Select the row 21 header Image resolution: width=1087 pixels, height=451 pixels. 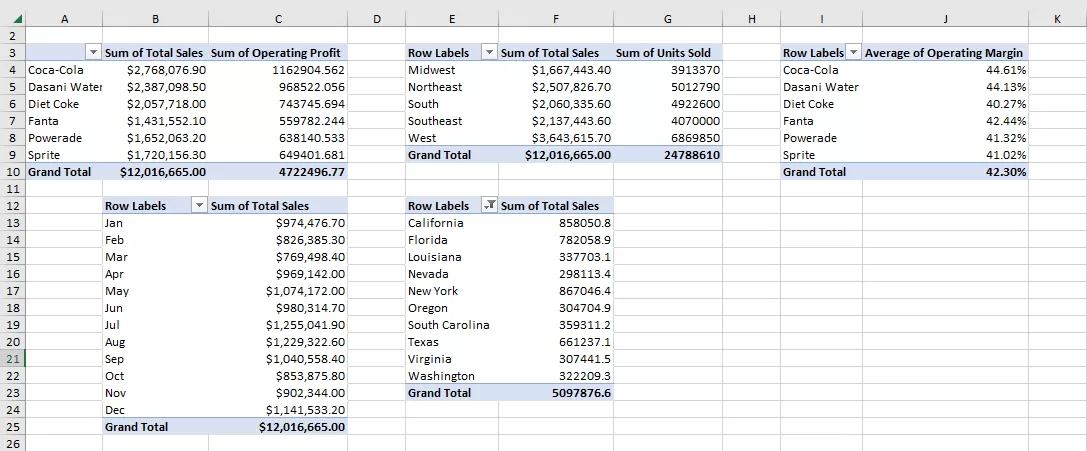tap(12, 359)
